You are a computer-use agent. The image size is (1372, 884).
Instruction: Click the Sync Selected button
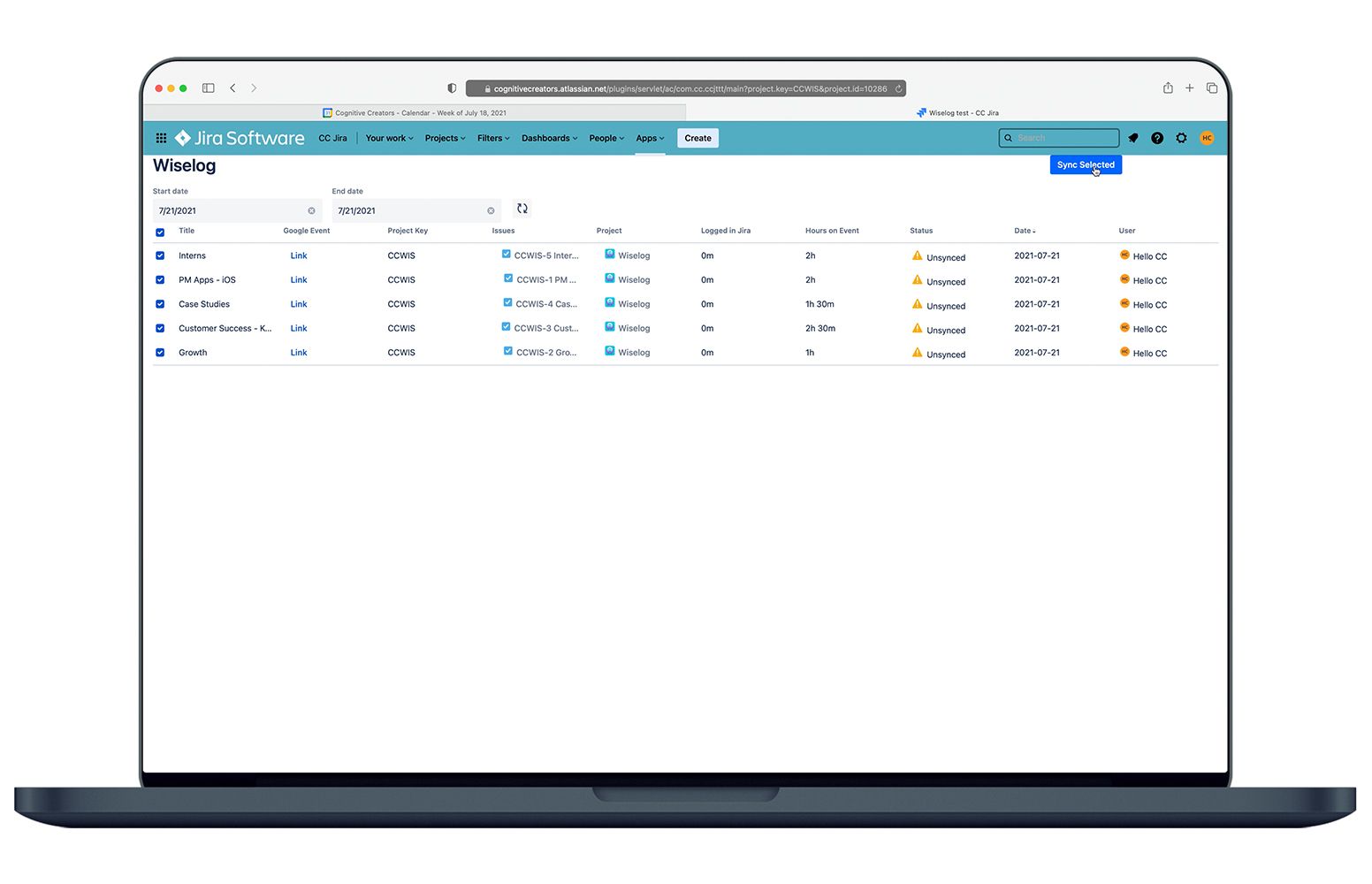point(1086,165)
